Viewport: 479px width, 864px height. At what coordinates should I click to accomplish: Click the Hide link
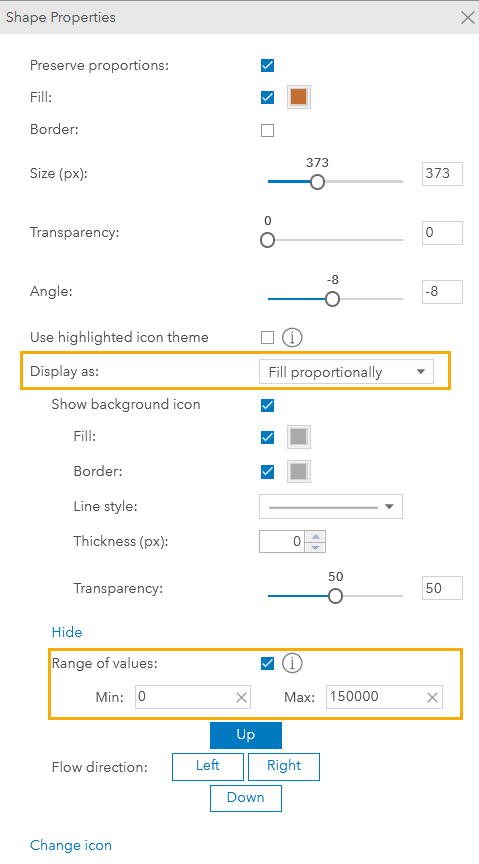(67, 632)
